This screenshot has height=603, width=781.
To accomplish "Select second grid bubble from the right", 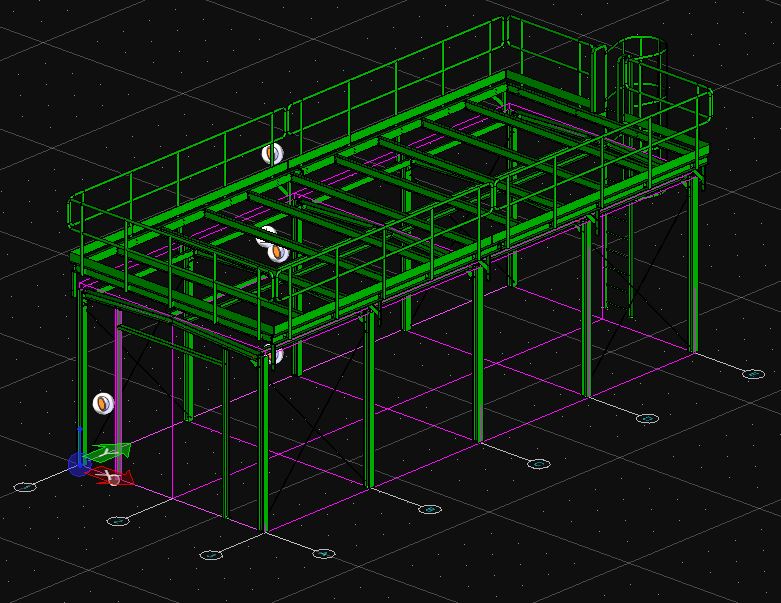I will (647, 419).
